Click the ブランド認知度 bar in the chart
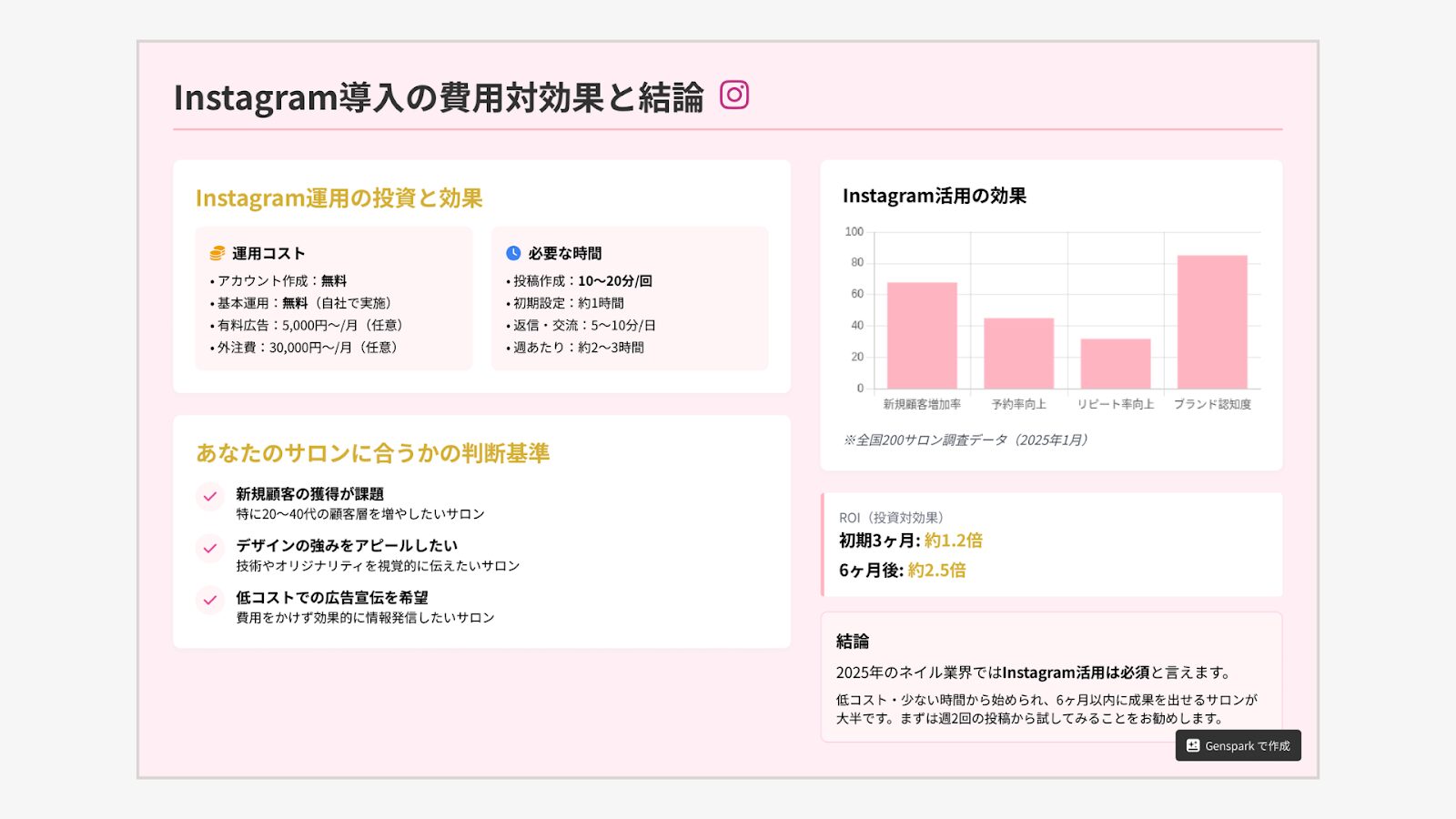Viewport: 1456px width, 819px height. point(1212,322)
